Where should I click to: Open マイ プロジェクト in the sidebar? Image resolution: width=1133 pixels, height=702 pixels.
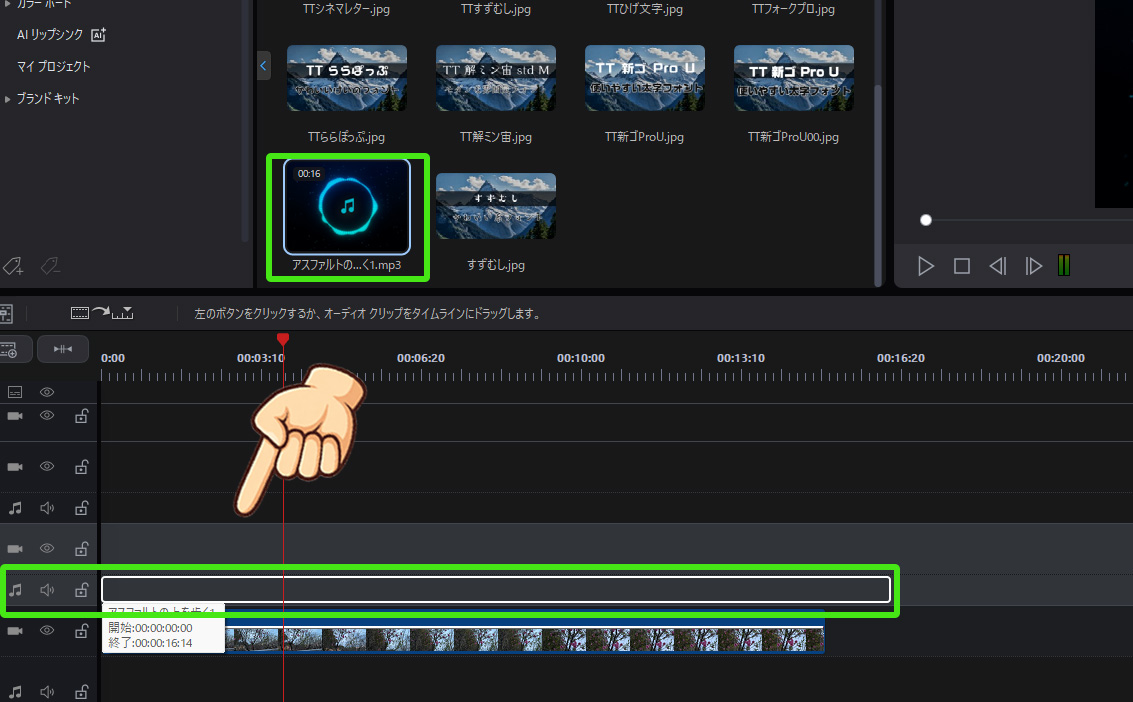(x=54, y=67)
